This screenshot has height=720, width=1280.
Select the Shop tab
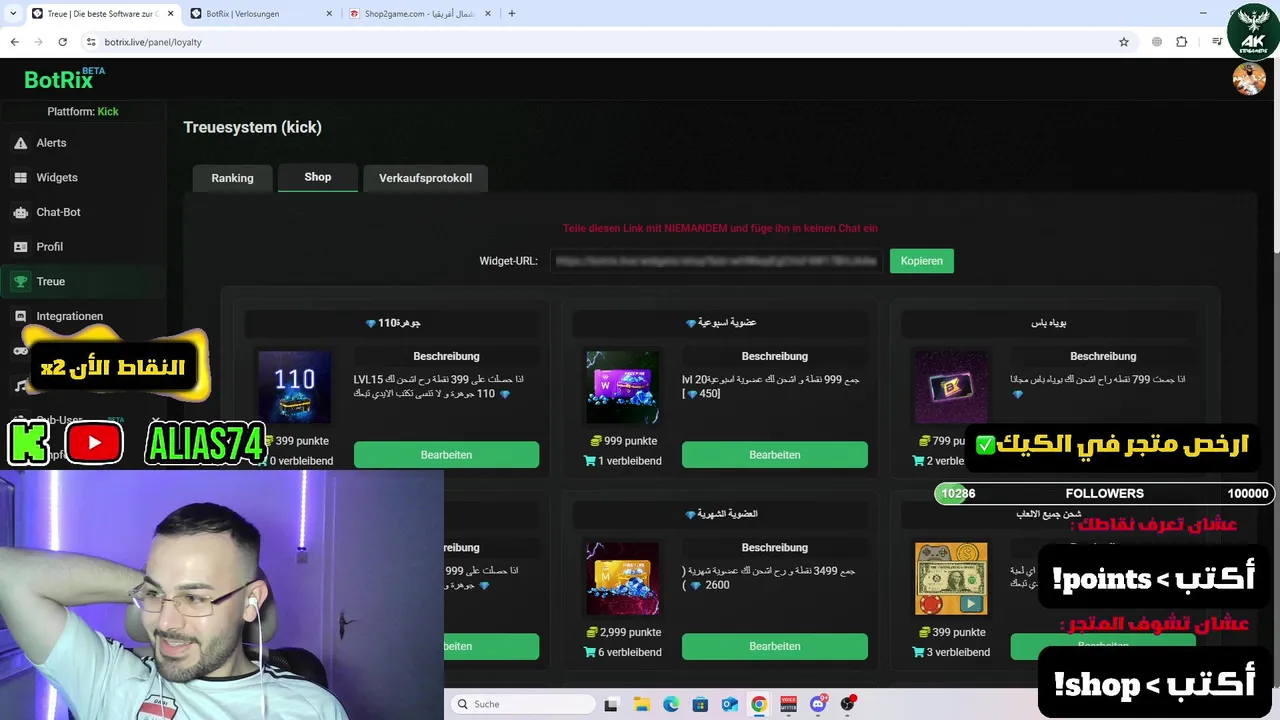pos(318,177)
